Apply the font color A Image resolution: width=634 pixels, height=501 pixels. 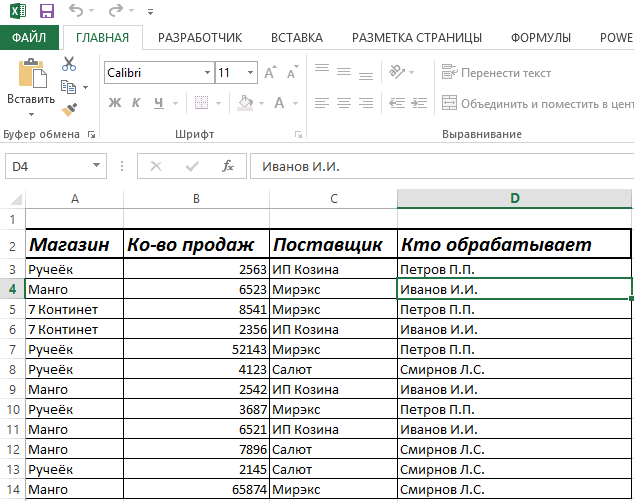click(x=279, y=103)
